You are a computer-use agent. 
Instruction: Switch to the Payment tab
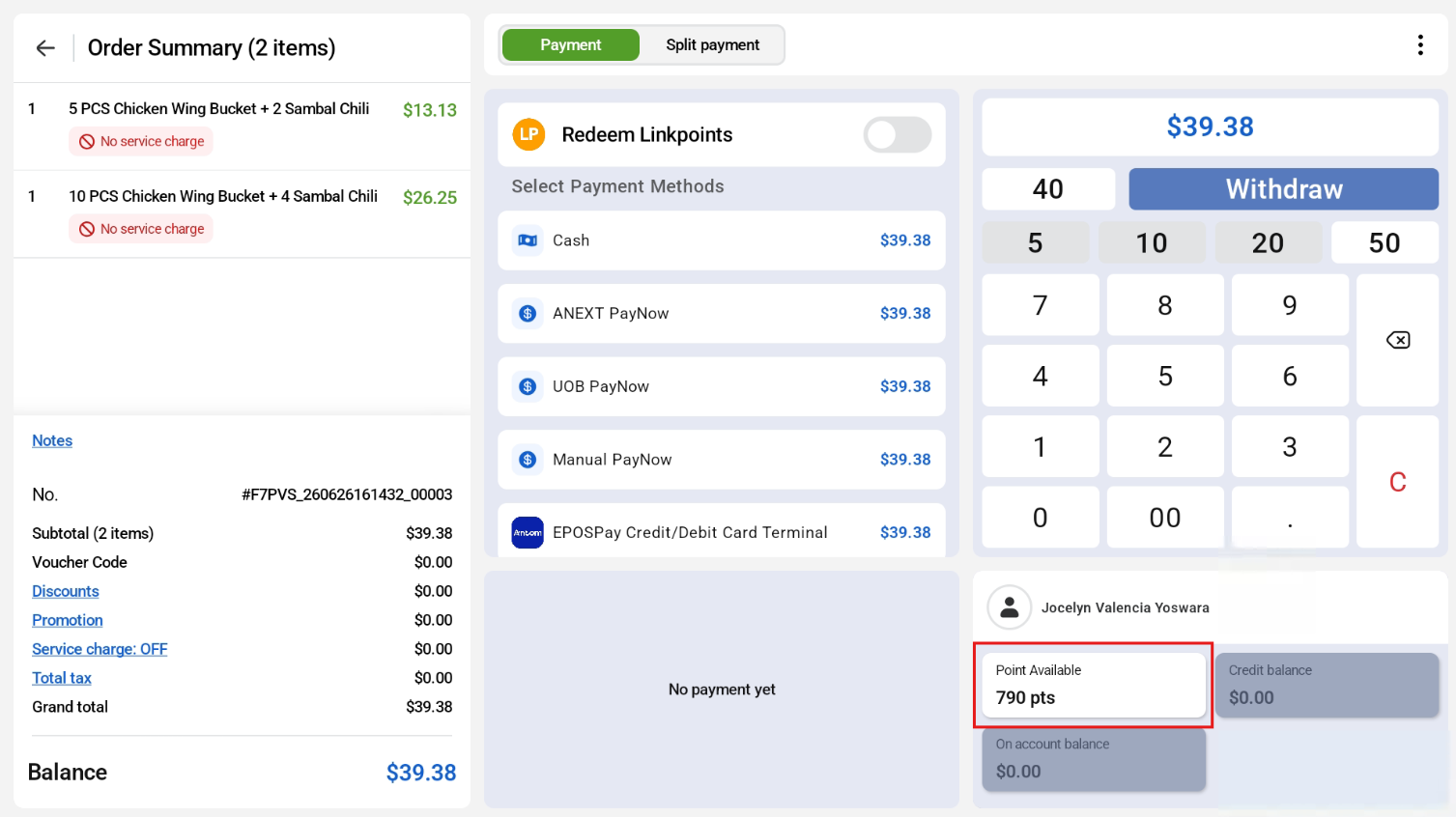[x=570, y=45]
